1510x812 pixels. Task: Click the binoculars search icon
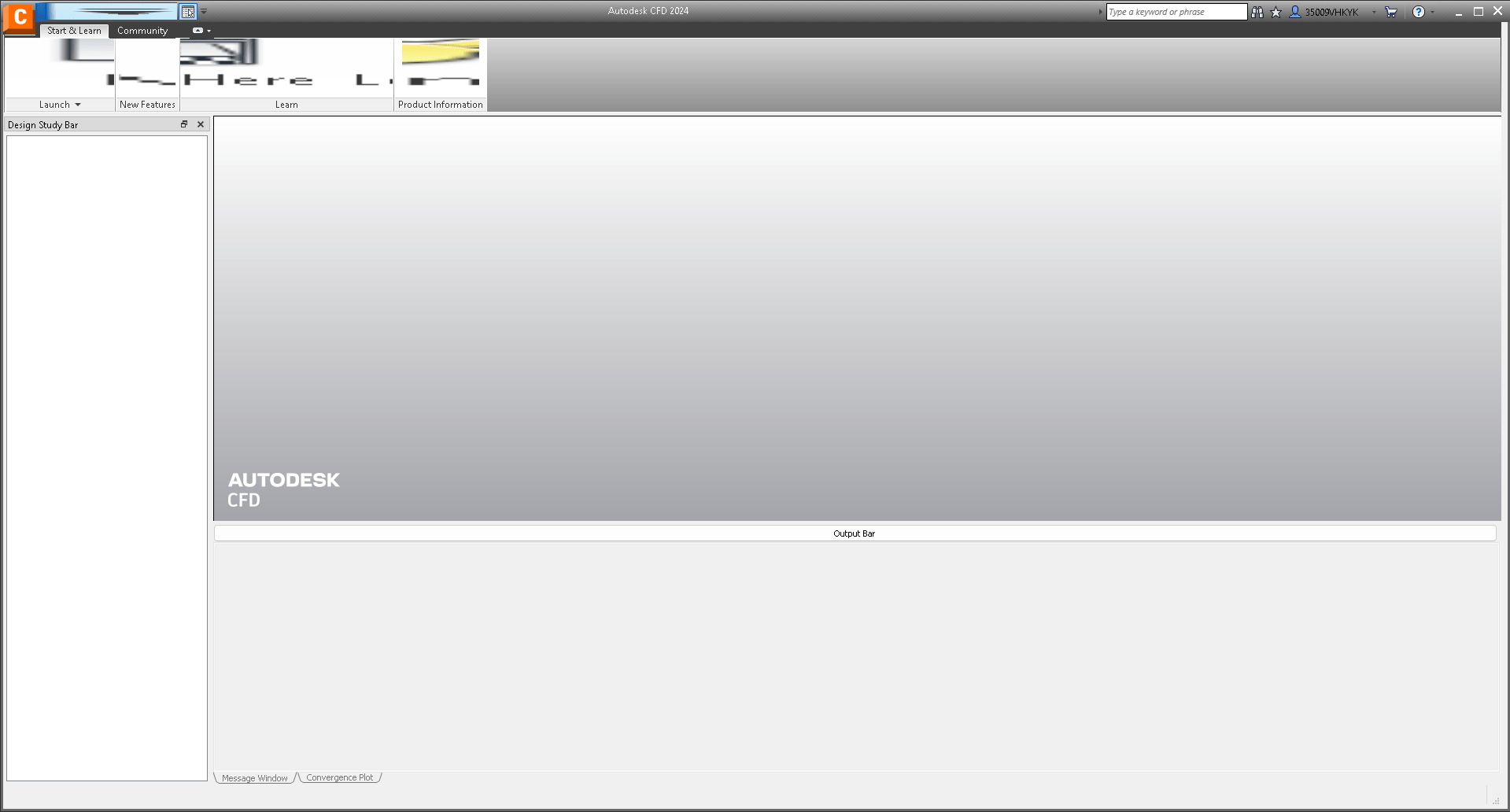[1257, 12]
